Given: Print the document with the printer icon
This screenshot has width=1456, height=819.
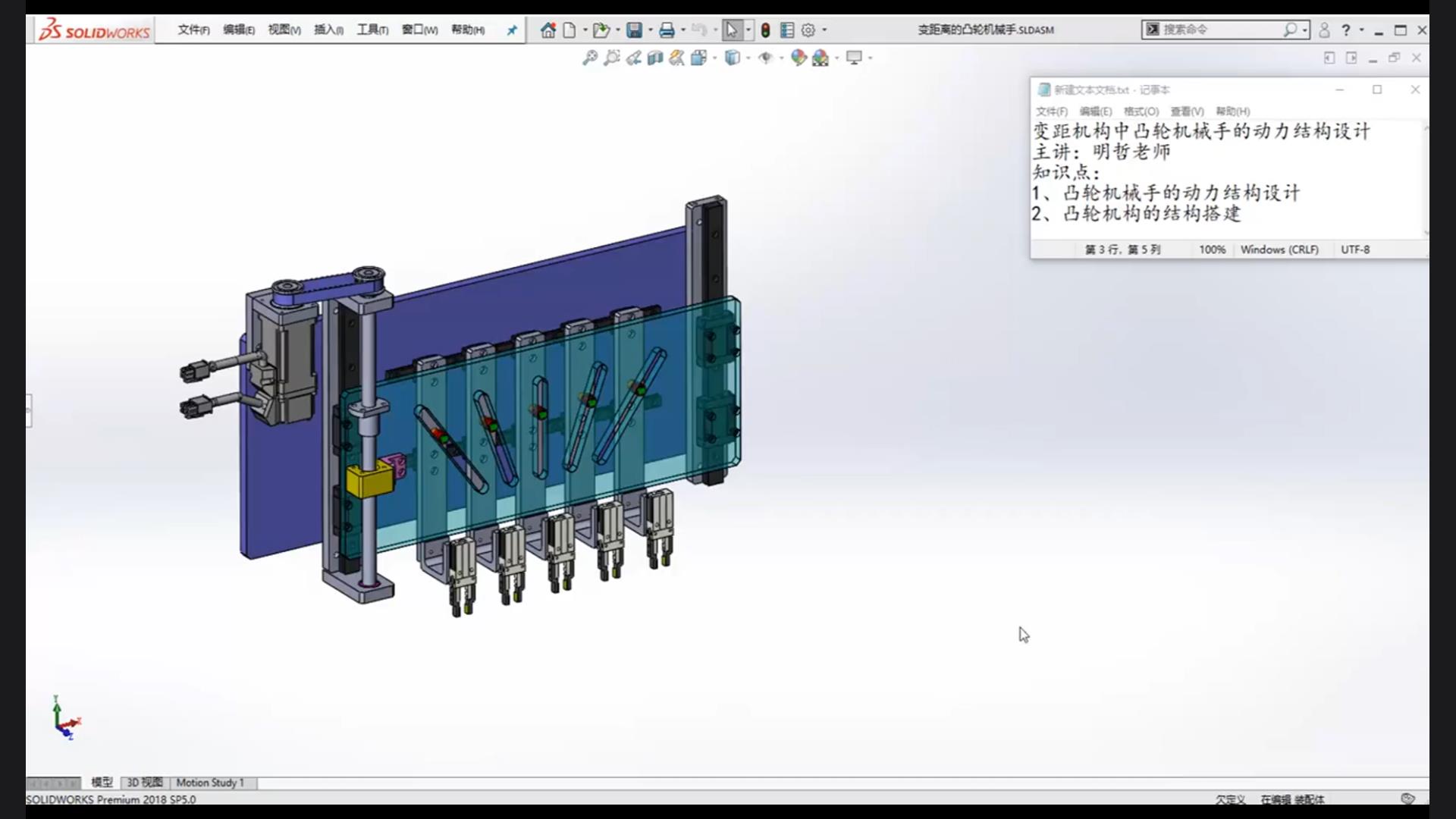Looking at the screenshot, I should click(667, 30).
